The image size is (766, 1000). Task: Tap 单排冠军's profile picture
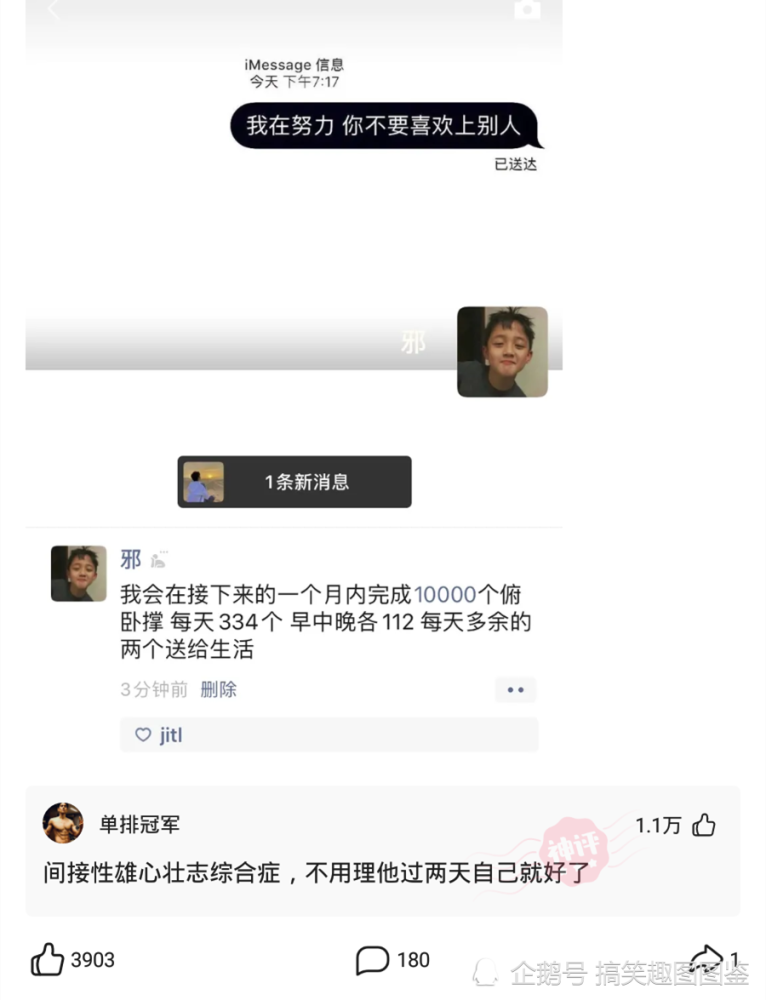click(x=63, y=823)
